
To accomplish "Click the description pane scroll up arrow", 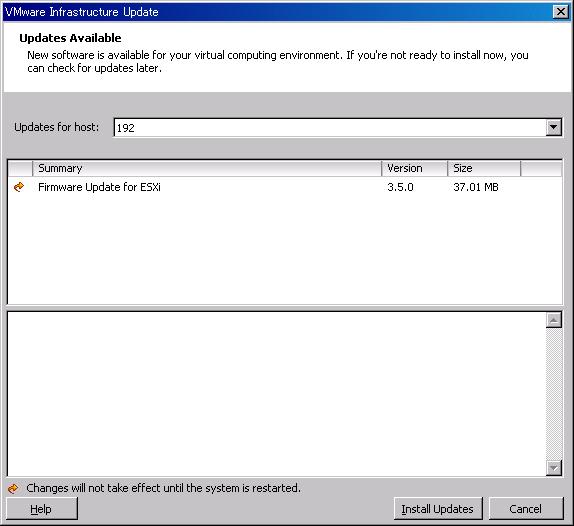I will pyautogui.click(x=554, y=320).
